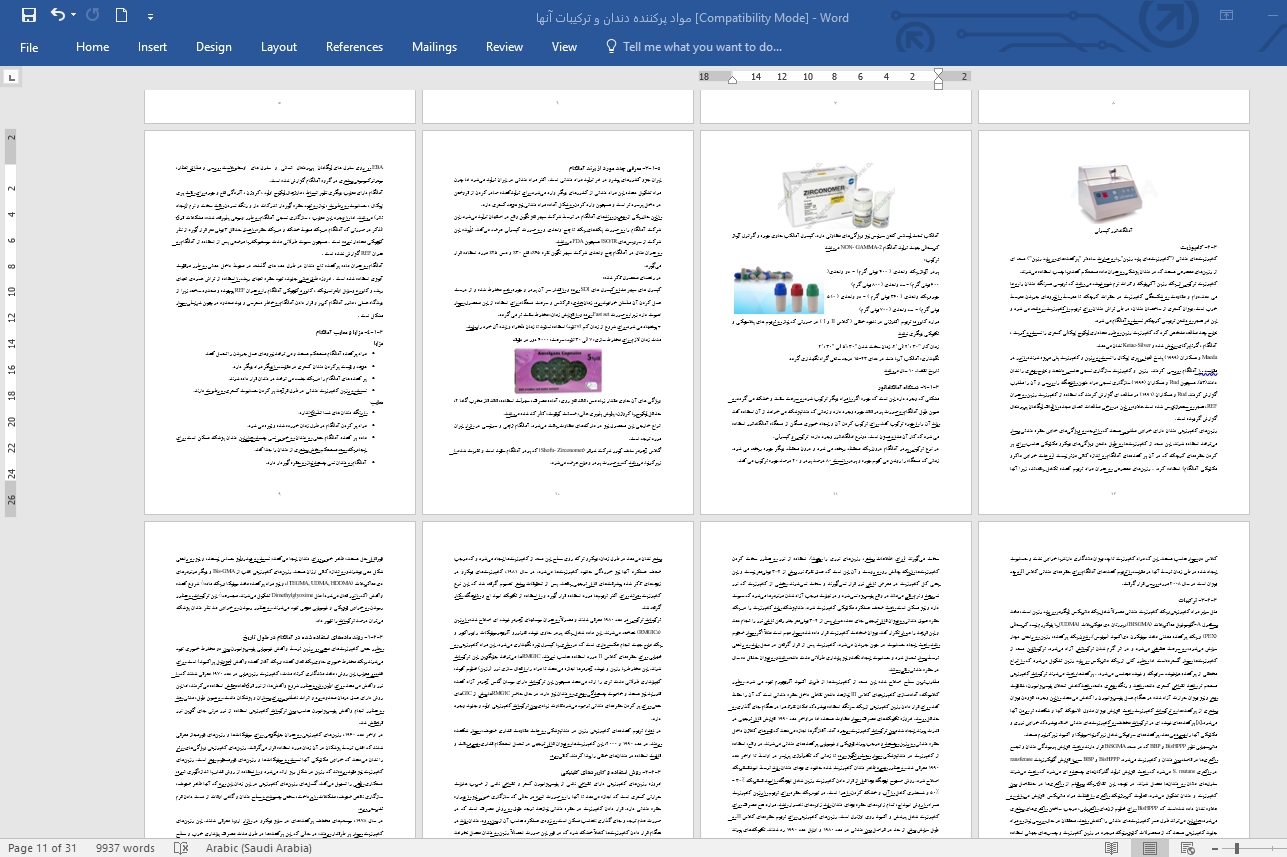Click the Undo arrow icon
The image size is (1287, 857).
point(57,15)
